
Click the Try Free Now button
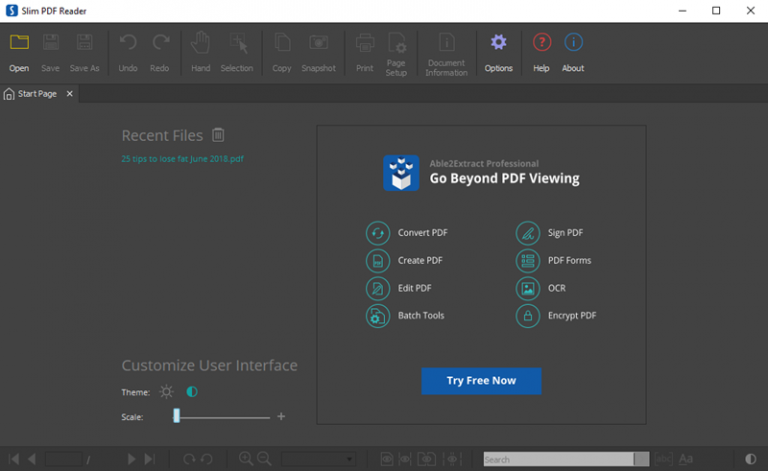[481, 381]
